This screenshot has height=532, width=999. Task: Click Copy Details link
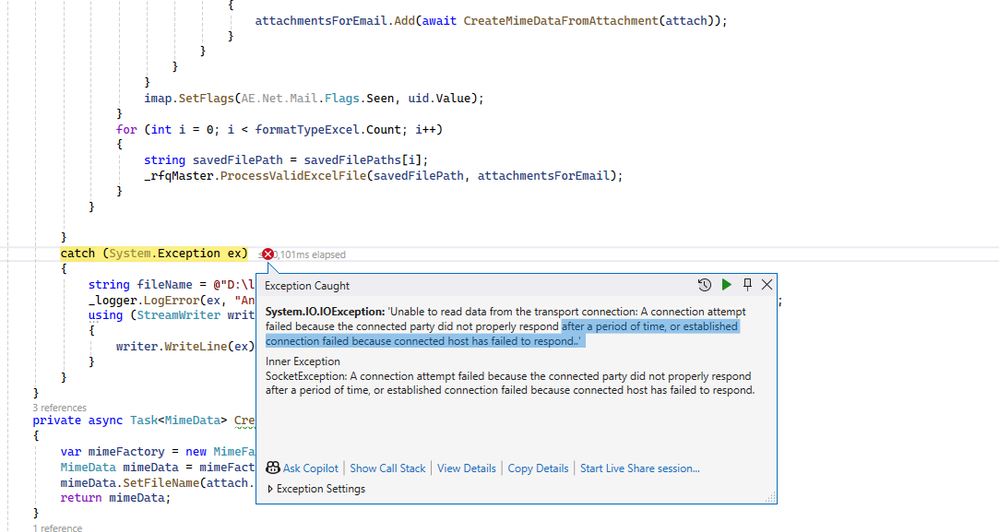(538, 468)
